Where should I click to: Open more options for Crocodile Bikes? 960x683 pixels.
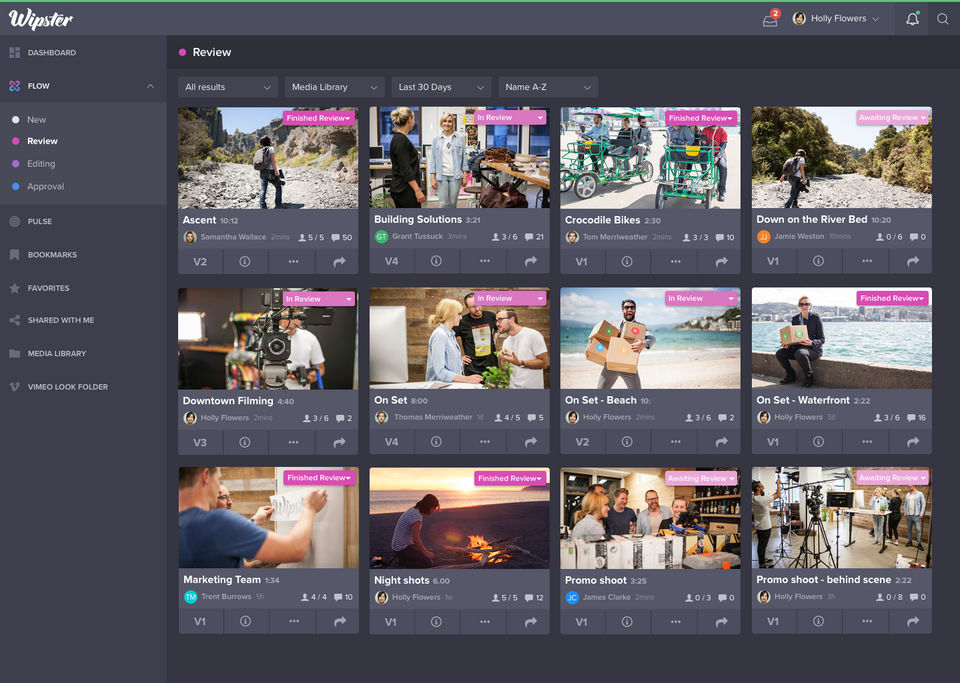coord(675,261)
